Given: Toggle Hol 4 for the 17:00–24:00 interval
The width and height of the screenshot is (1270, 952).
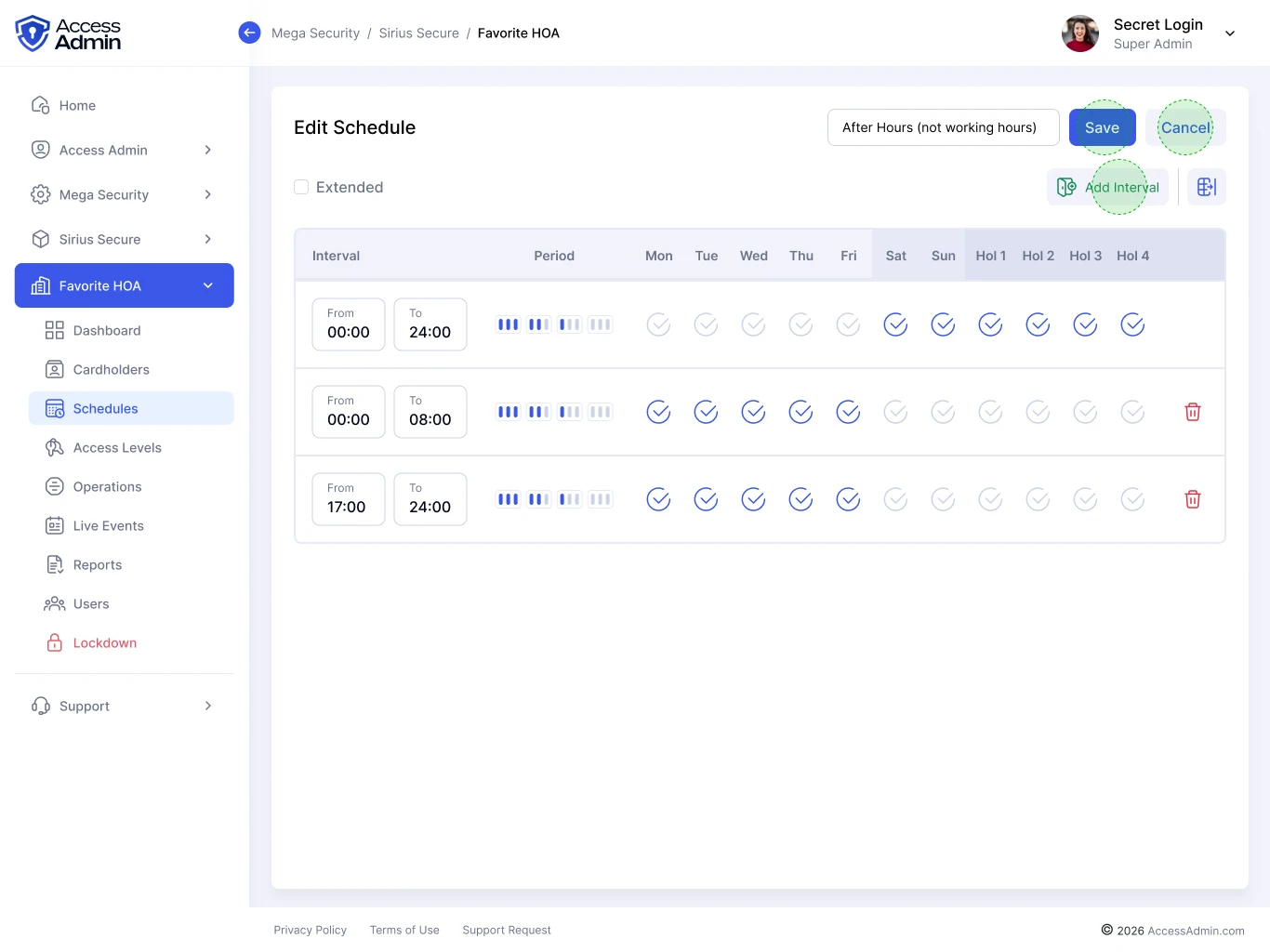Looking at the screenshot, I should [1133, 499].
